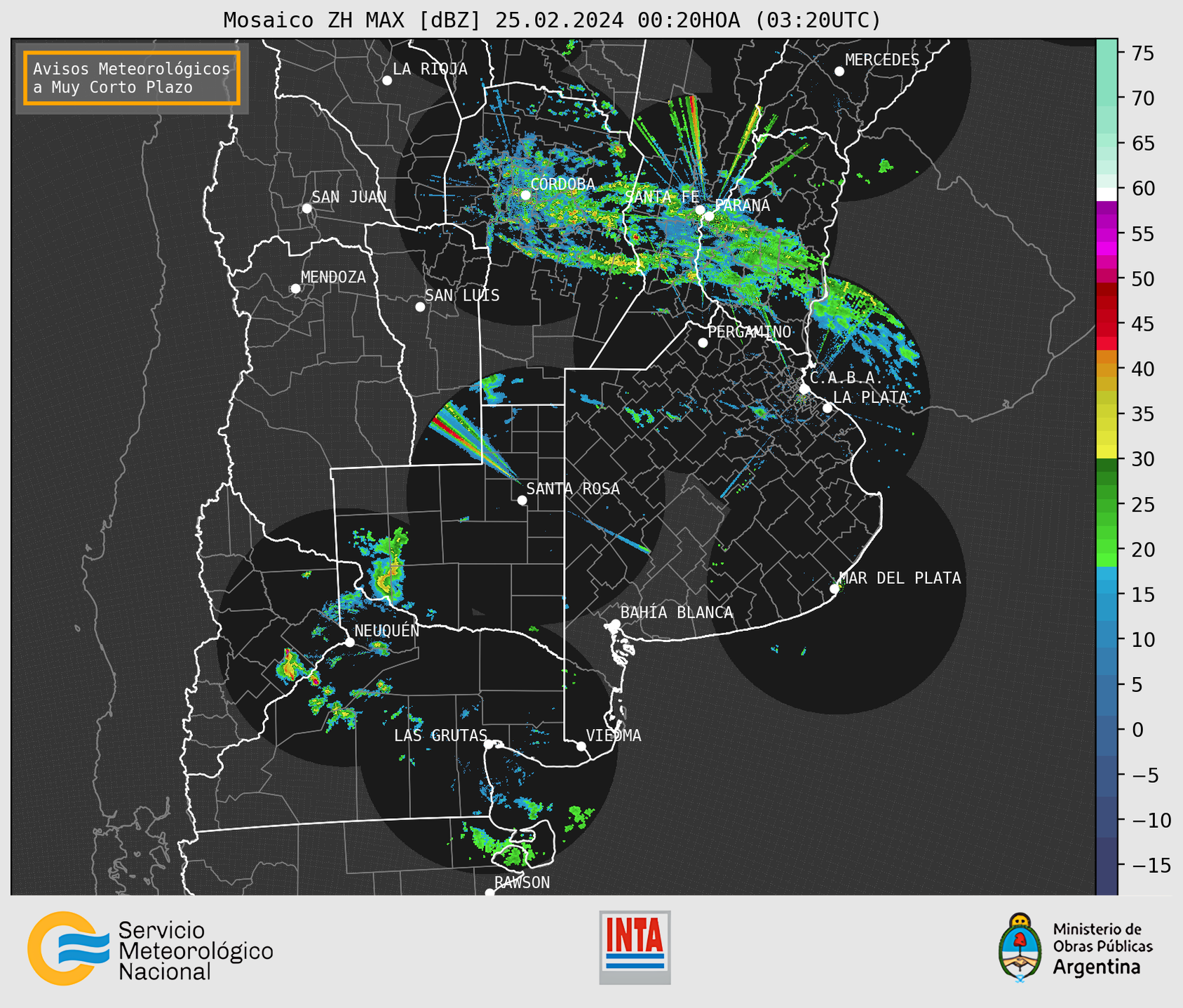Click the 50 dBZ colorbar label
Image resolution: width=1183 pixels, height=1008 pixels.
point(1143,279)
